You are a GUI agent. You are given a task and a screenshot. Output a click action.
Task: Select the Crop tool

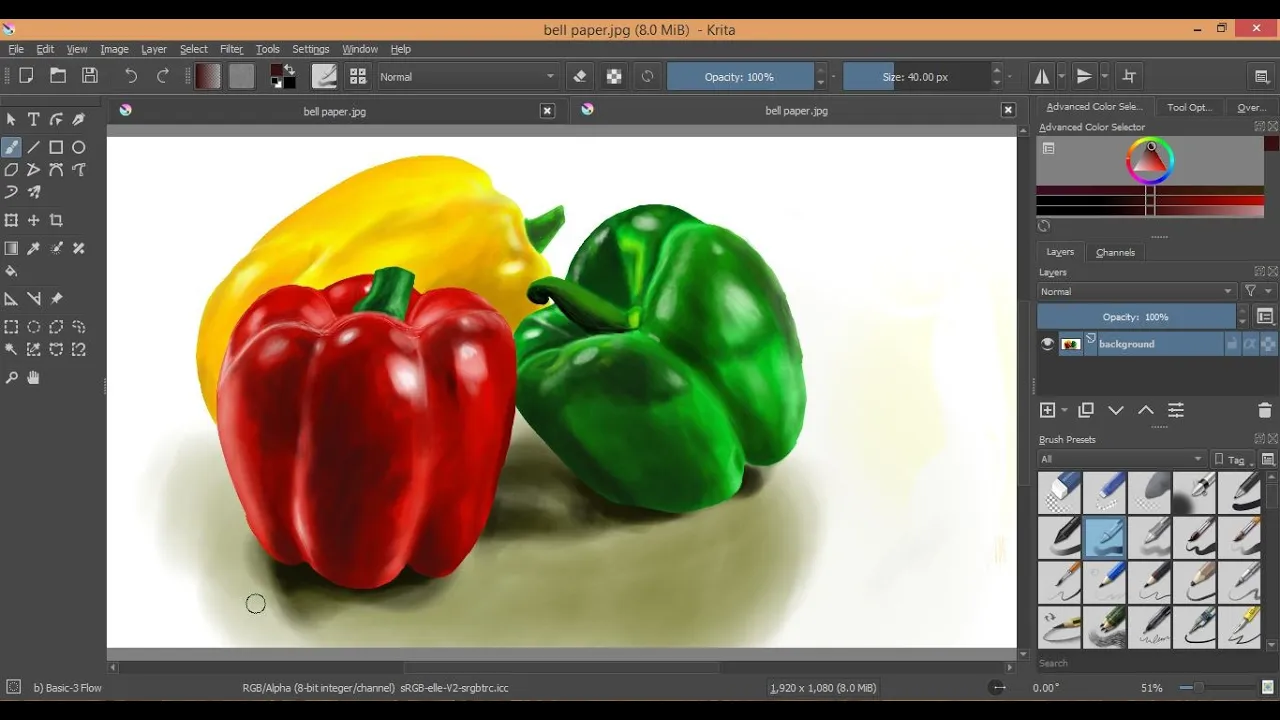(x=56, y=220)
